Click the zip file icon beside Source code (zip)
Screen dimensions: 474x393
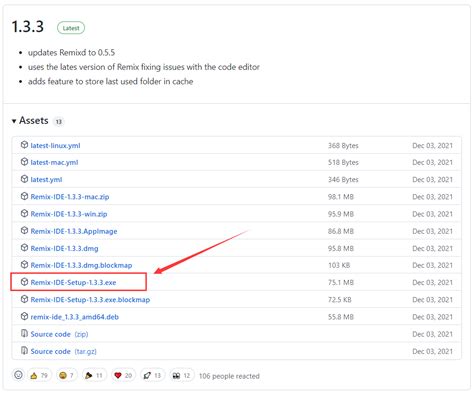click(x=24, y=333)
